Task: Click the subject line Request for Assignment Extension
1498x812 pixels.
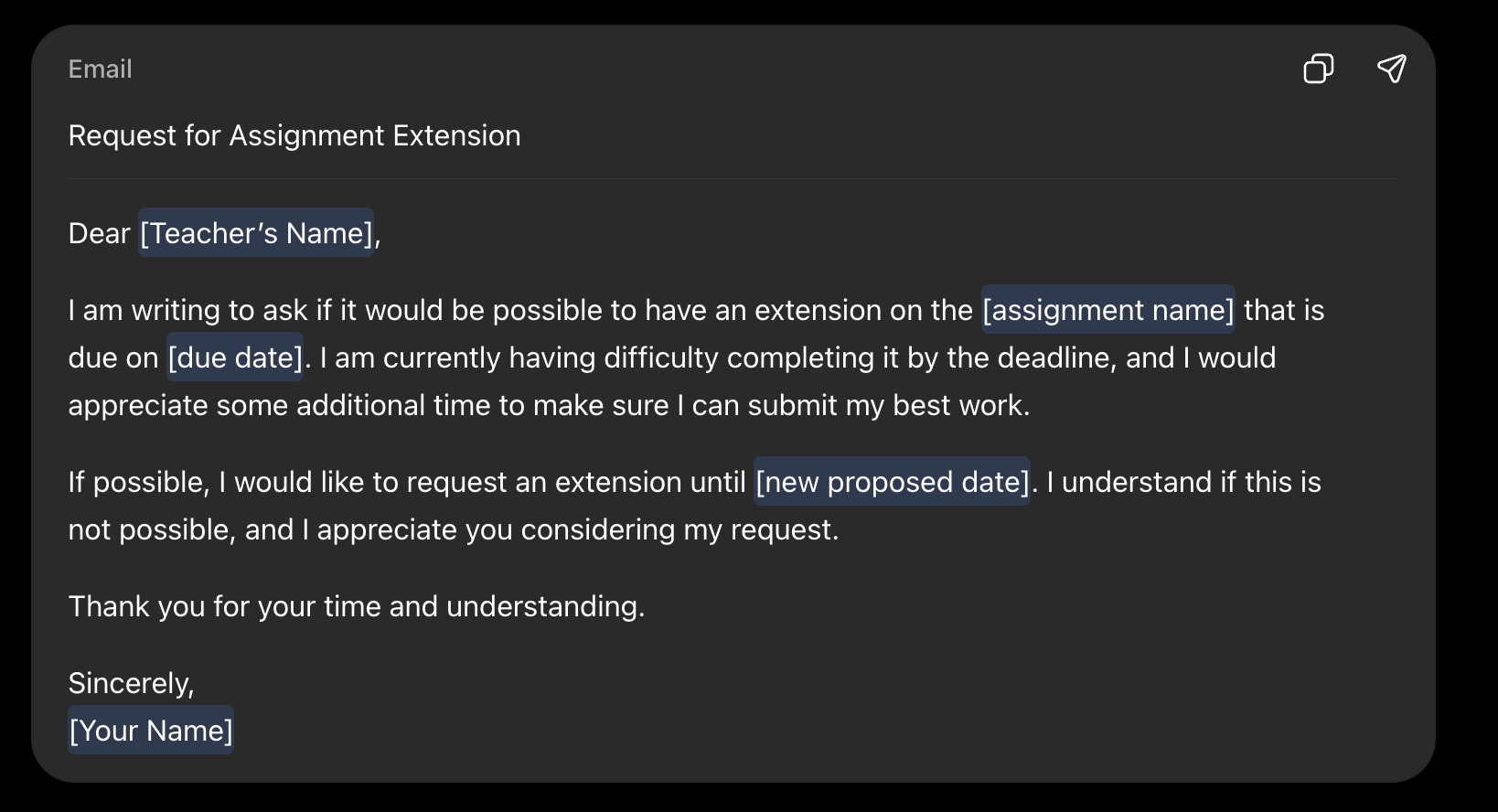Action: [x=294, y=135]
